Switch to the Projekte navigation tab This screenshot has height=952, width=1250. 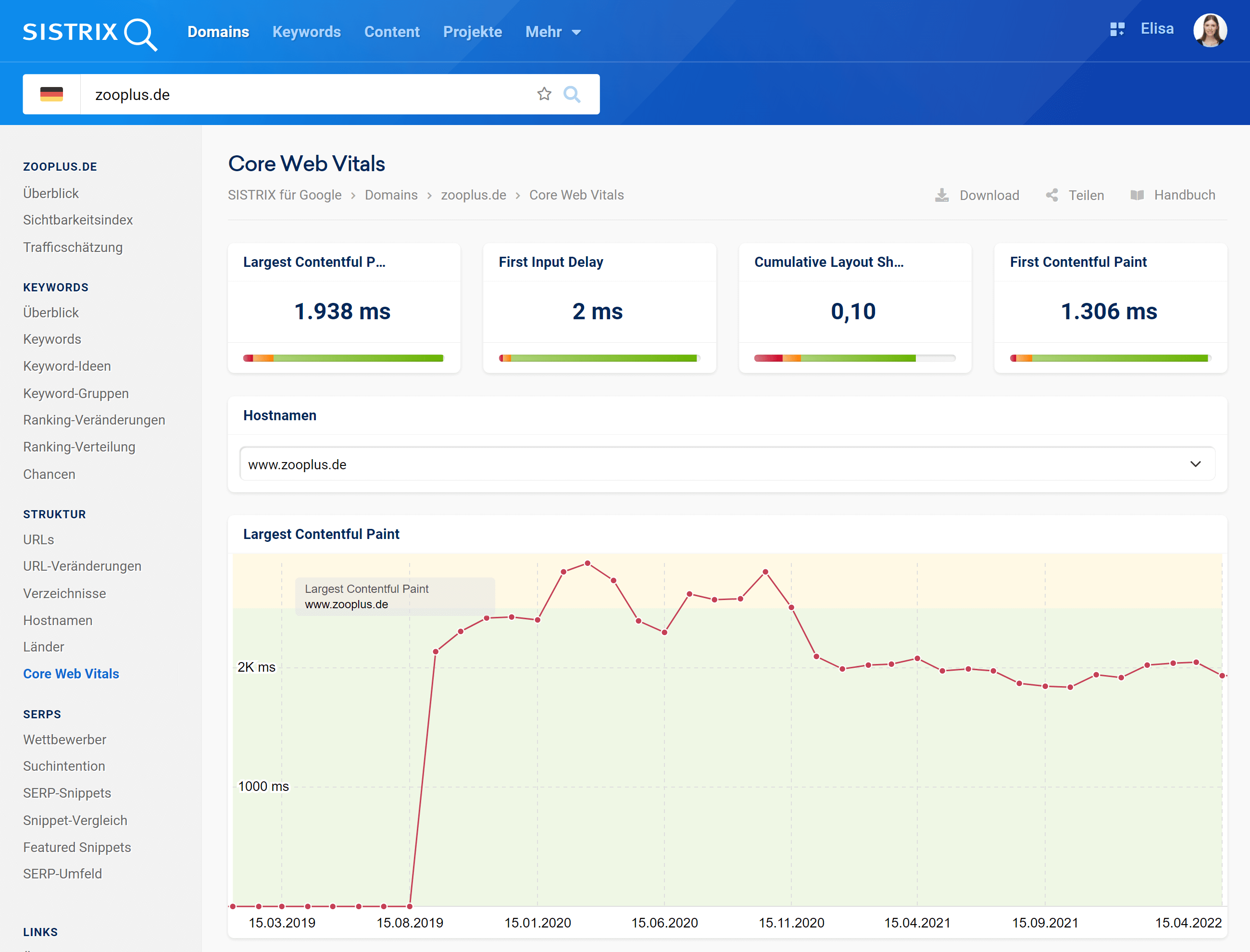(473, 32)
